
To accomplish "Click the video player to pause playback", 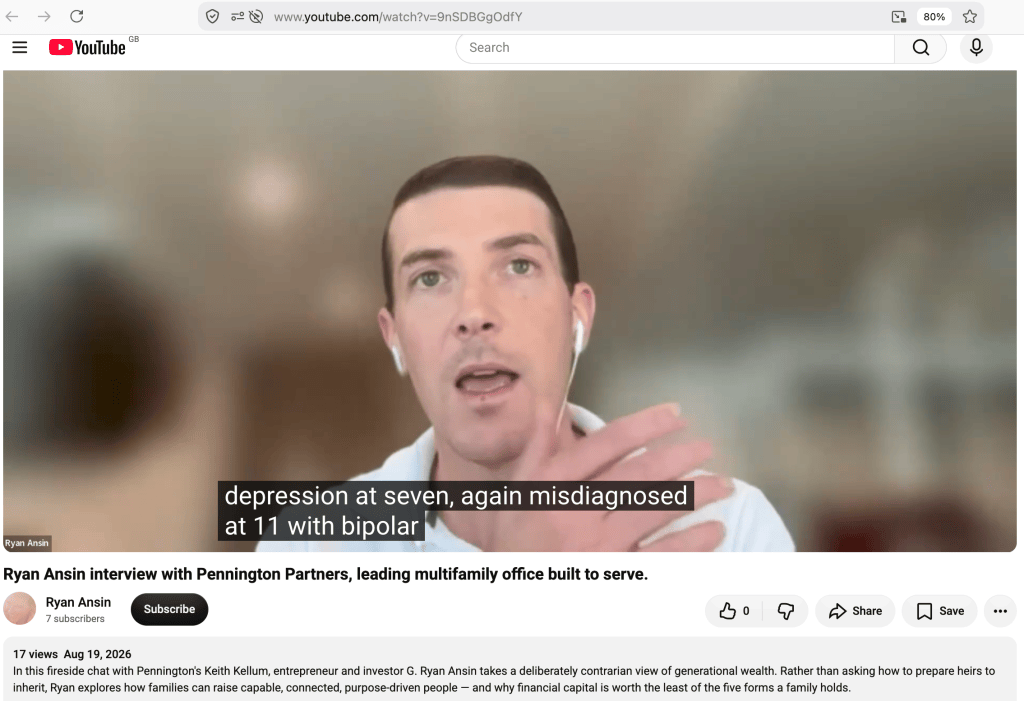I will tap(509, 311).
